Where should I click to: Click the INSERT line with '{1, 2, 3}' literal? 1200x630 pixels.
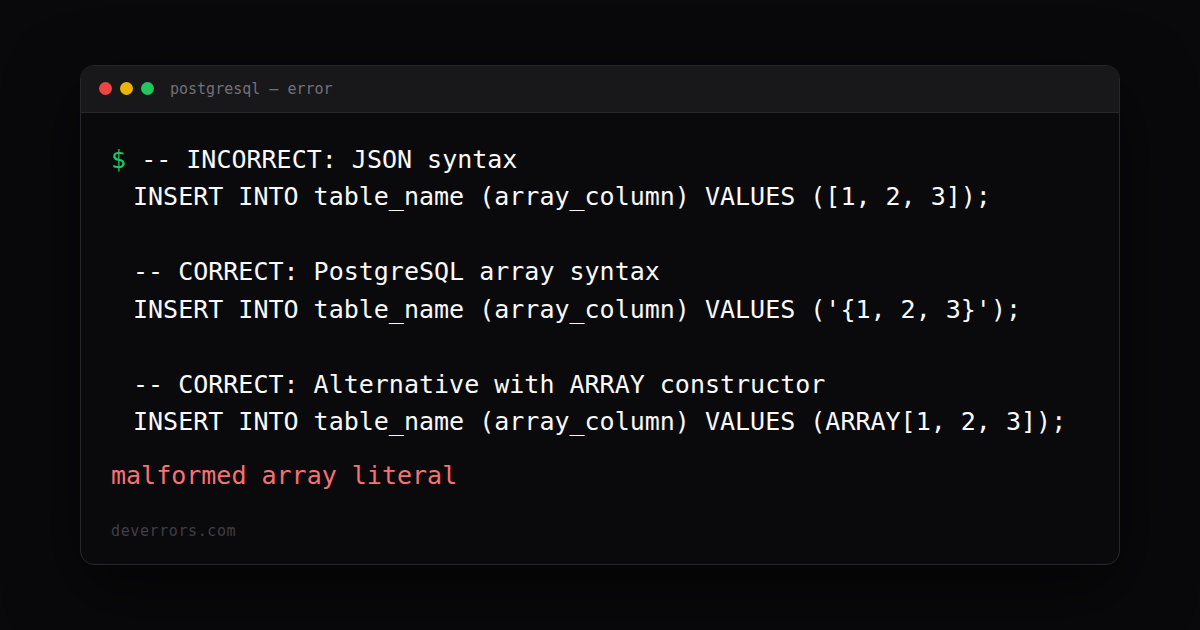pos(576,310)
